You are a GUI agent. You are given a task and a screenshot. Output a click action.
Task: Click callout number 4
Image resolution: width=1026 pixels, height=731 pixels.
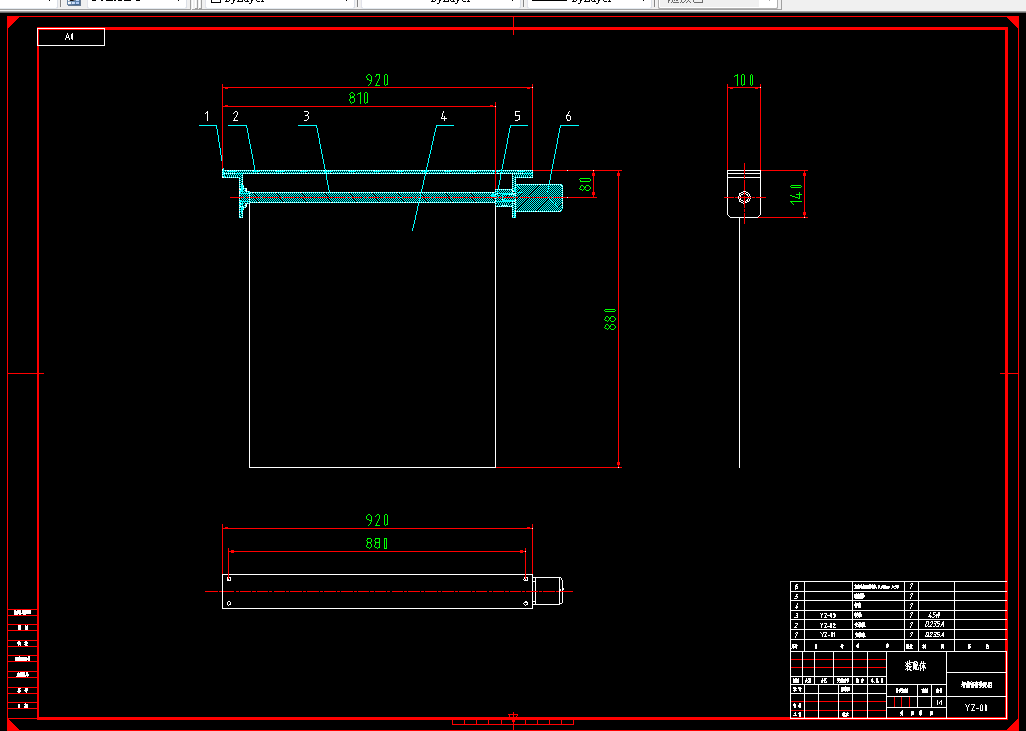444,116
